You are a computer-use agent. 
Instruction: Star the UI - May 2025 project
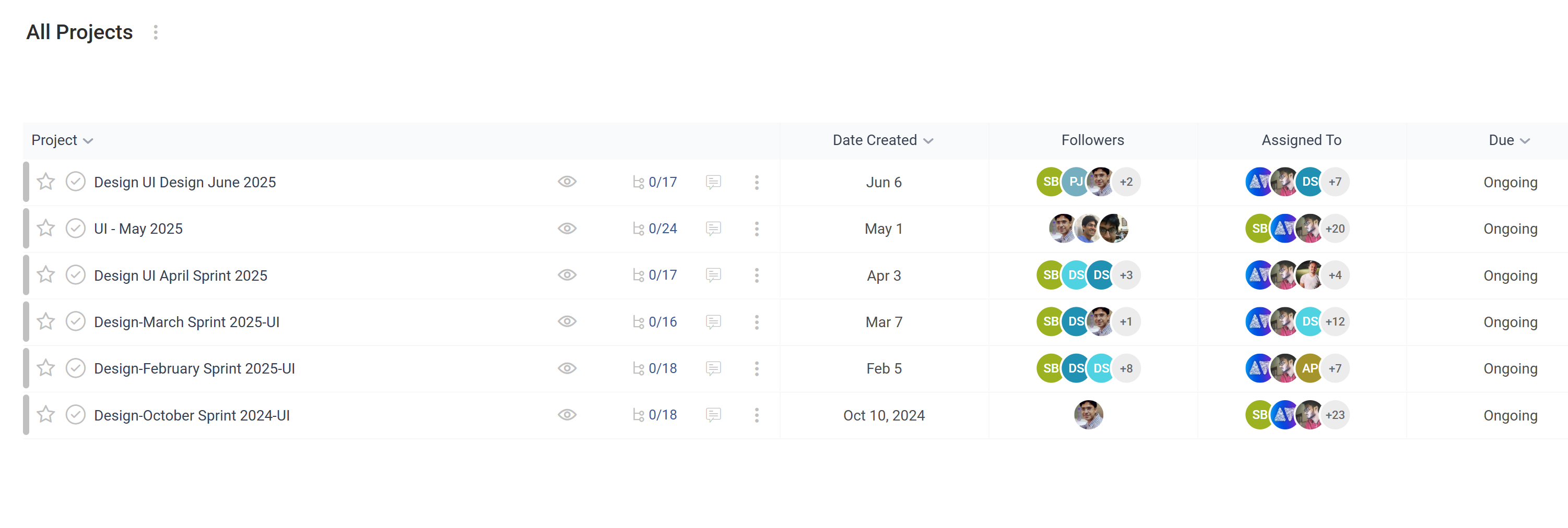(x=45, y=229)
